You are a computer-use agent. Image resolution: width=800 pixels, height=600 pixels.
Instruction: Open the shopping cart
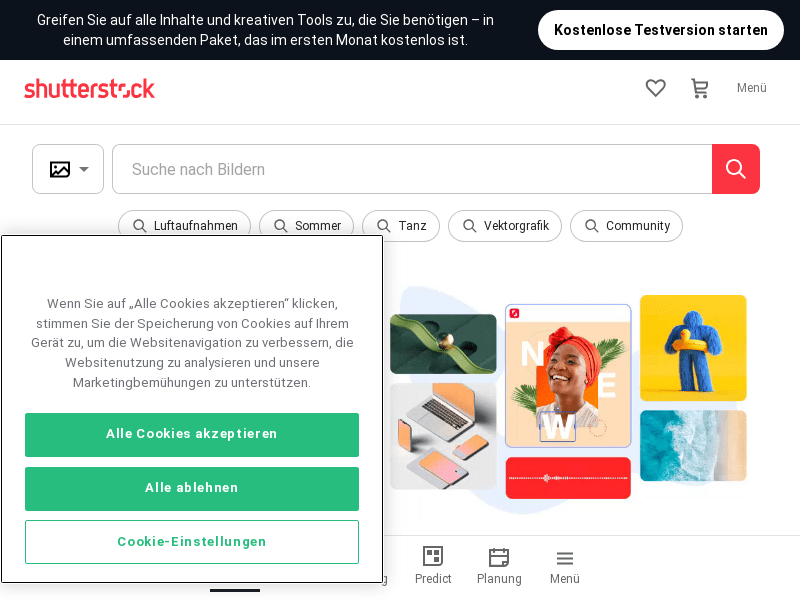pyautogui.click(x=700, y=88)
